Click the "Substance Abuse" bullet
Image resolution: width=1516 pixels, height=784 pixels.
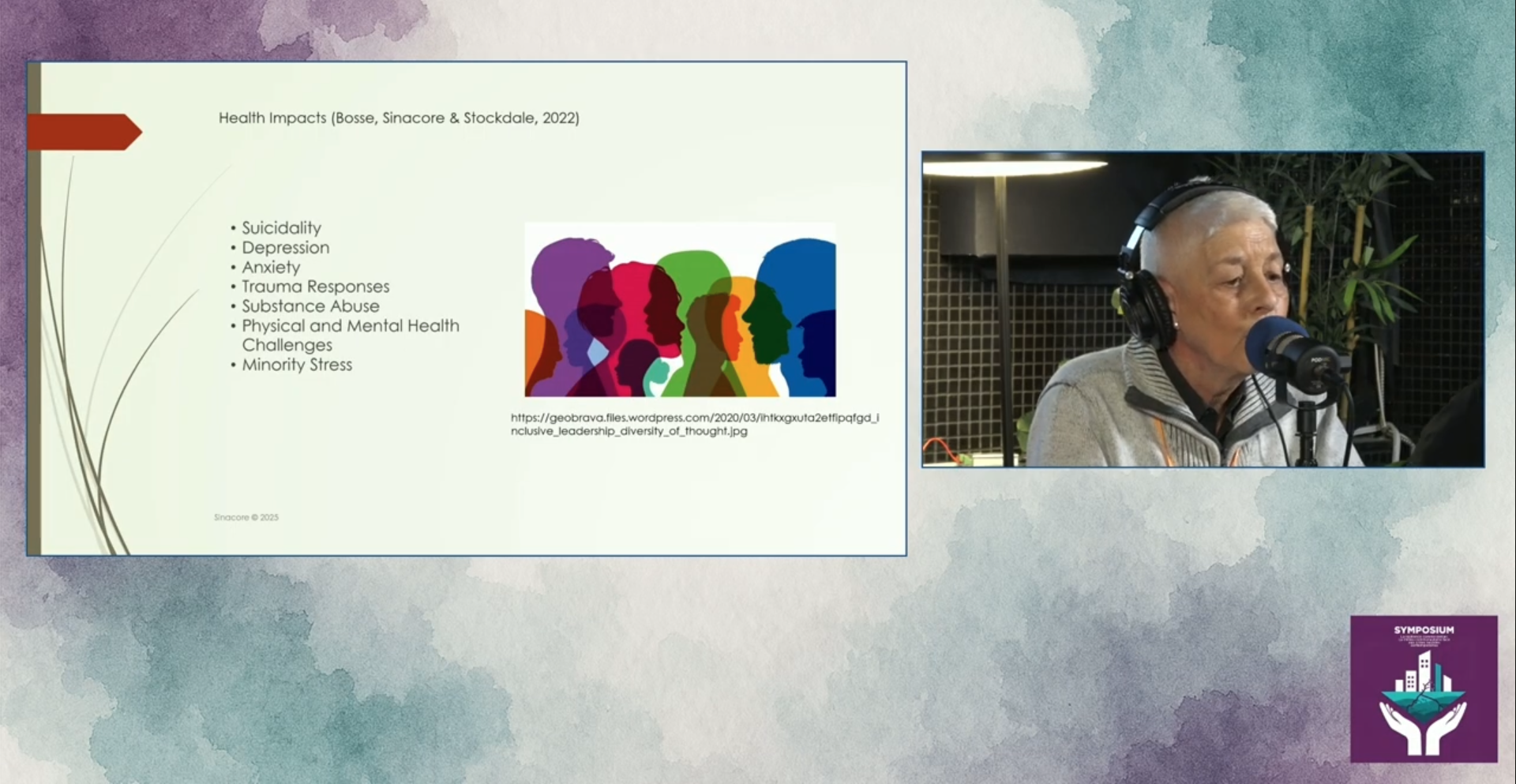[310, 306]
